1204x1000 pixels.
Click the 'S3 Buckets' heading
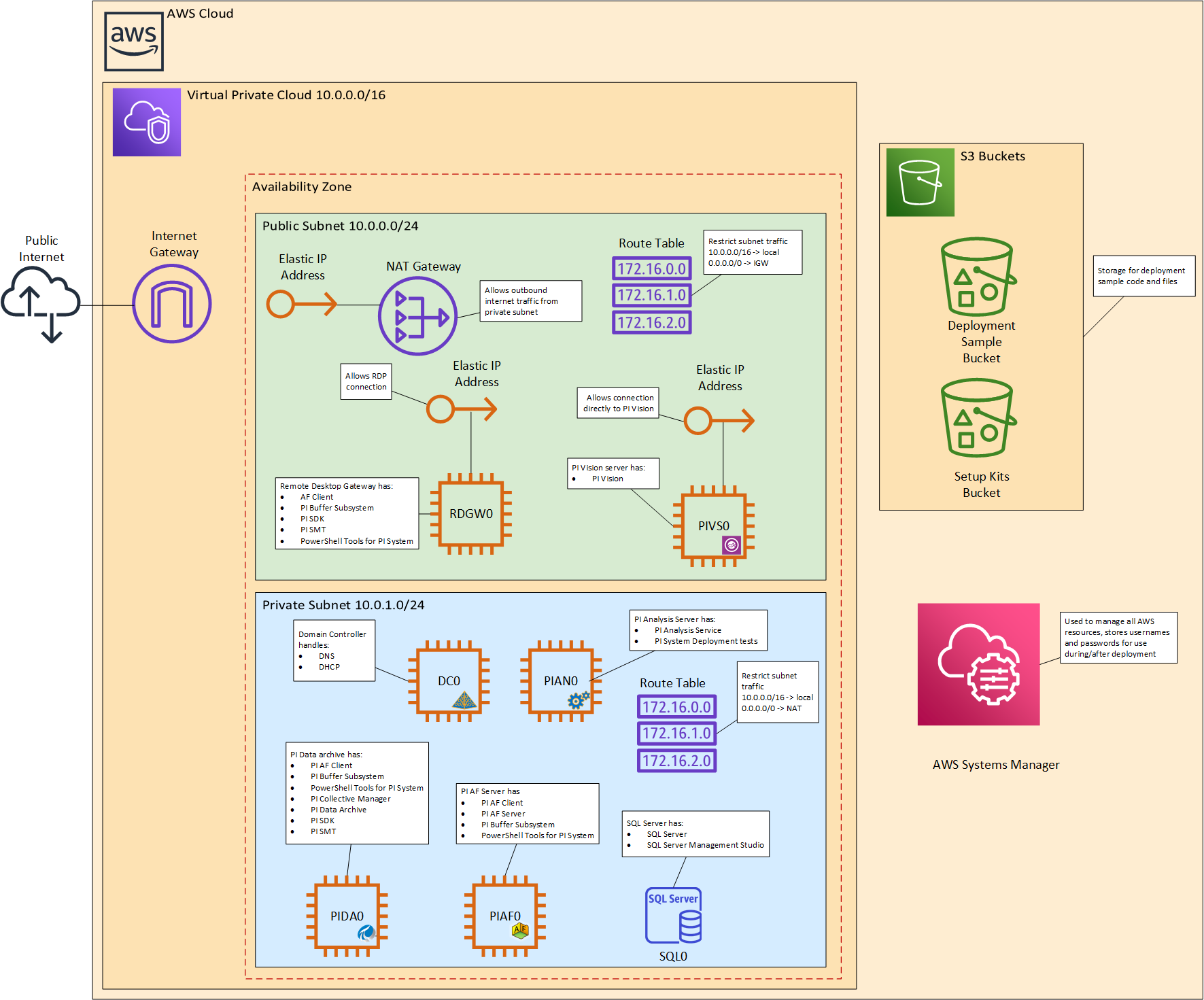click(993, 156)
